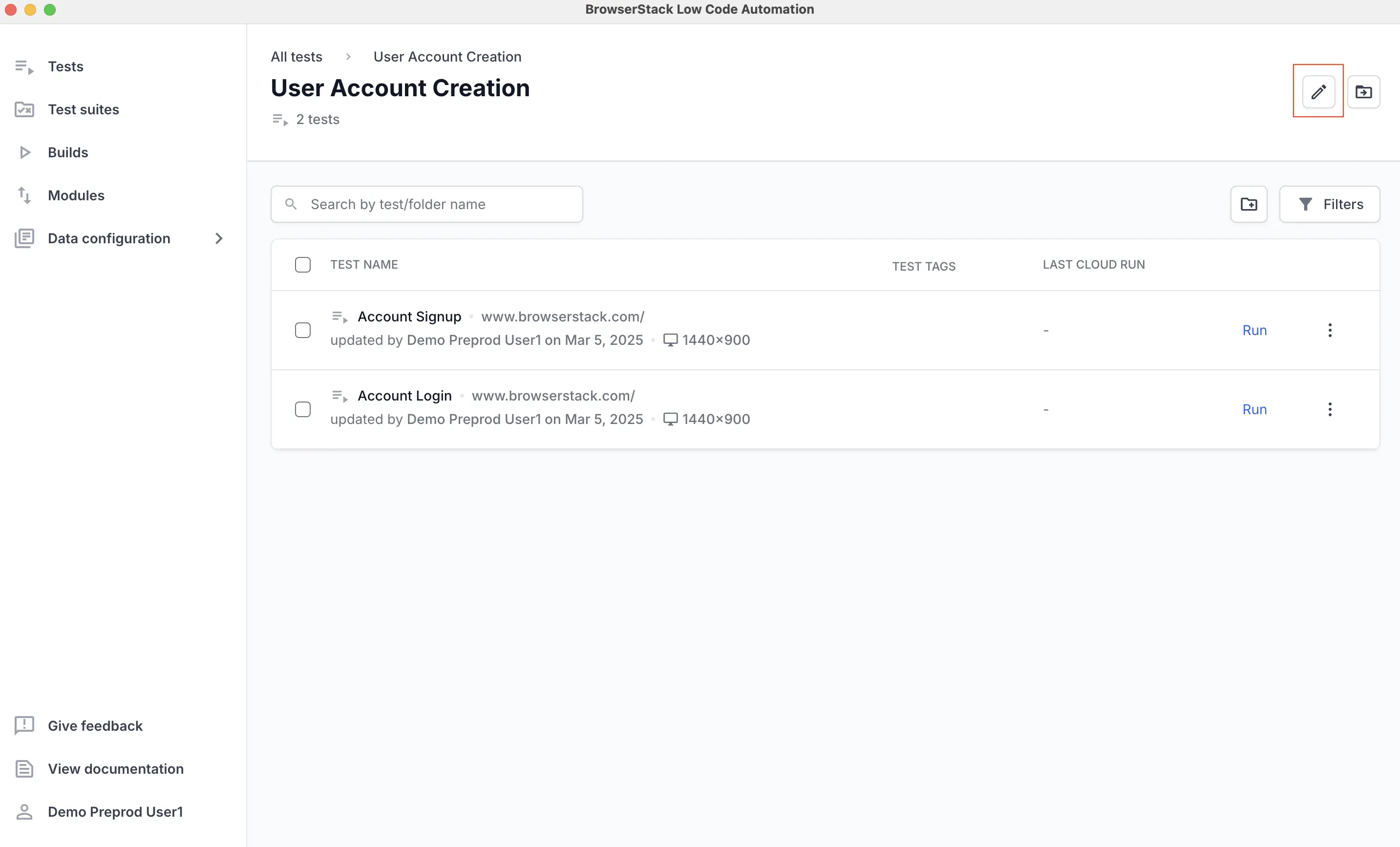Click the new folder icon beside Filters
The height and width of the screenshot is (847, 1400).
pos(1248,204)
